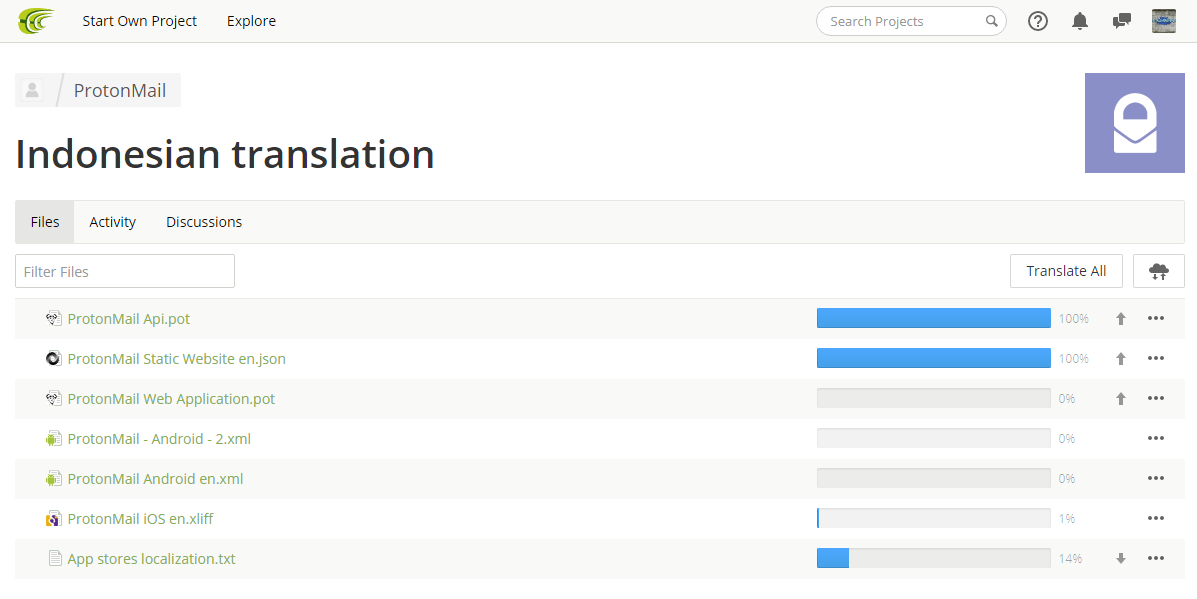
Task: Open the Discussions tab
Action: click(204, 222)
